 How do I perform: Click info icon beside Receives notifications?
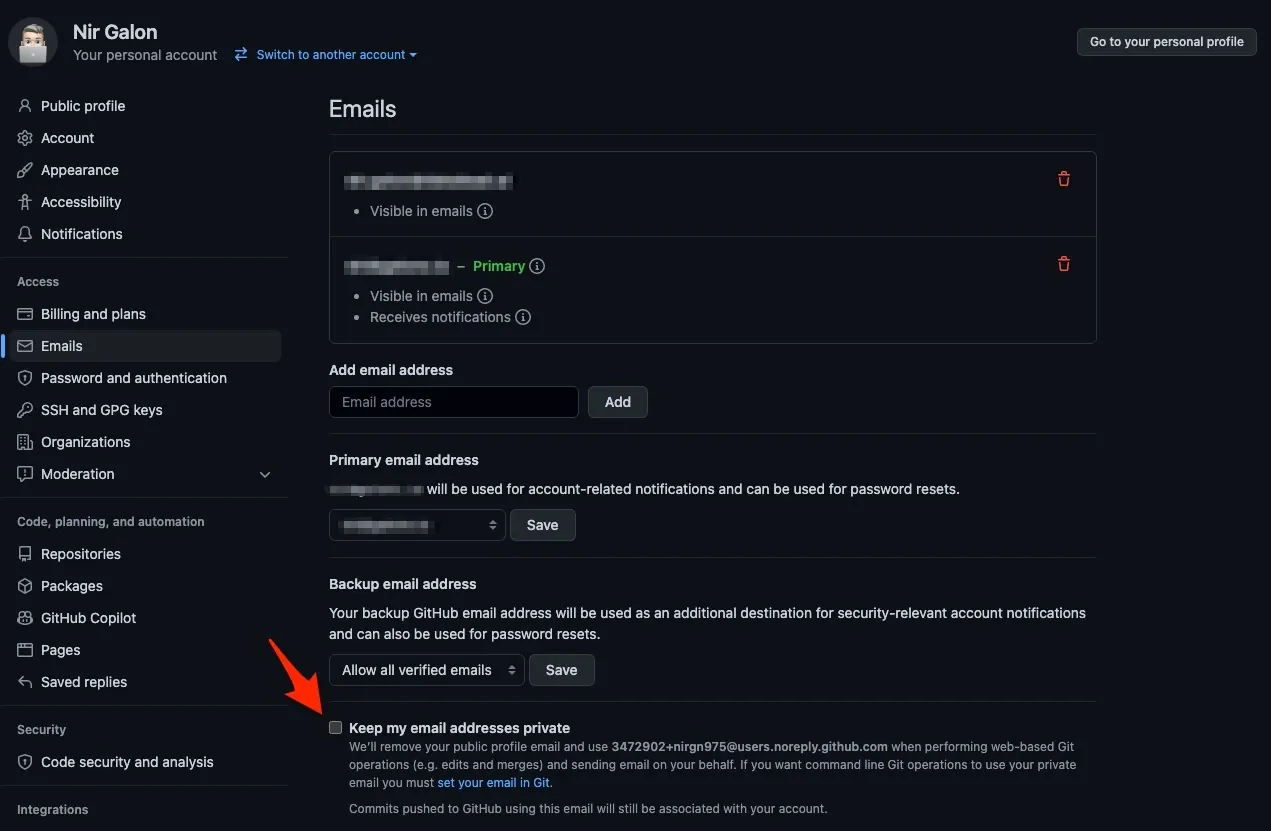(523, 317)
